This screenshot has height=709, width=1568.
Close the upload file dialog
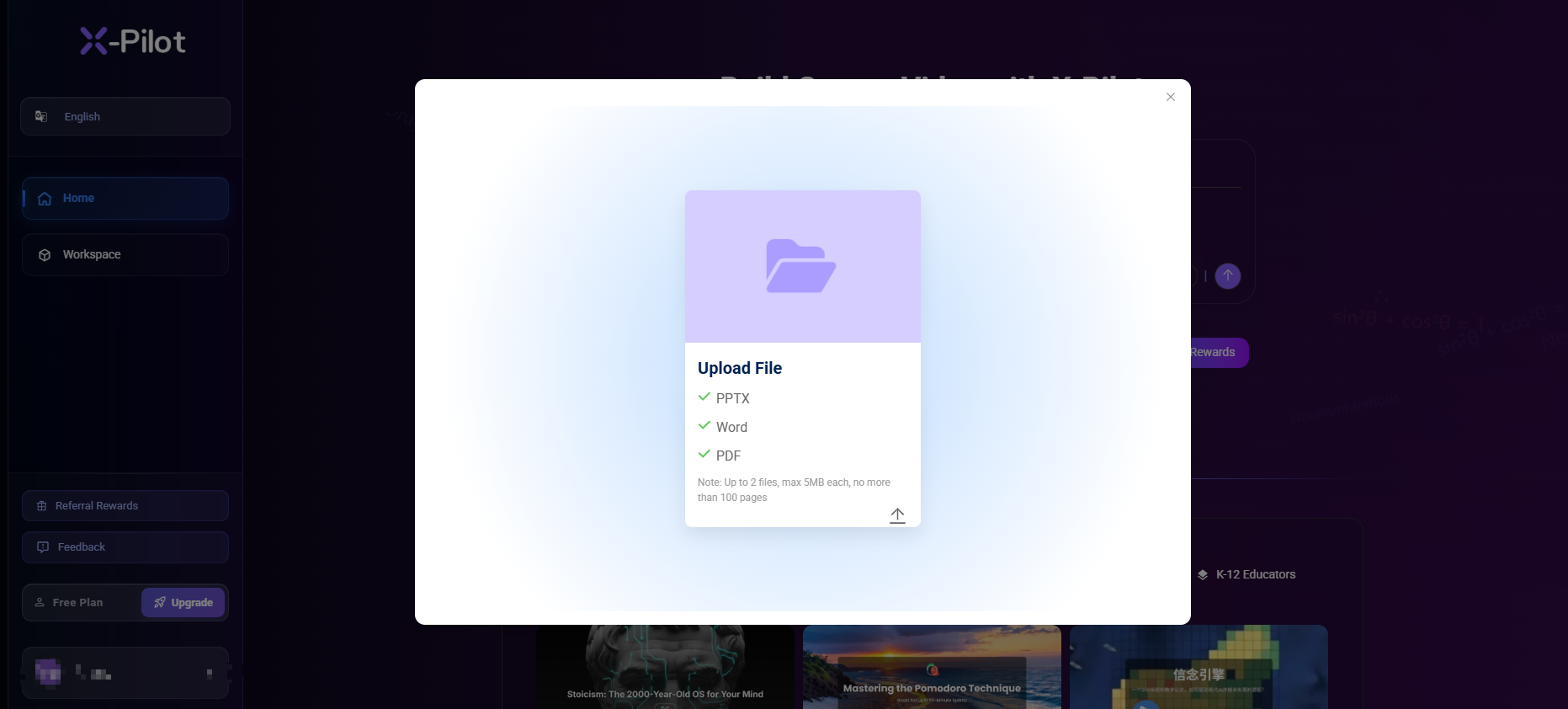coord(1170,97)
